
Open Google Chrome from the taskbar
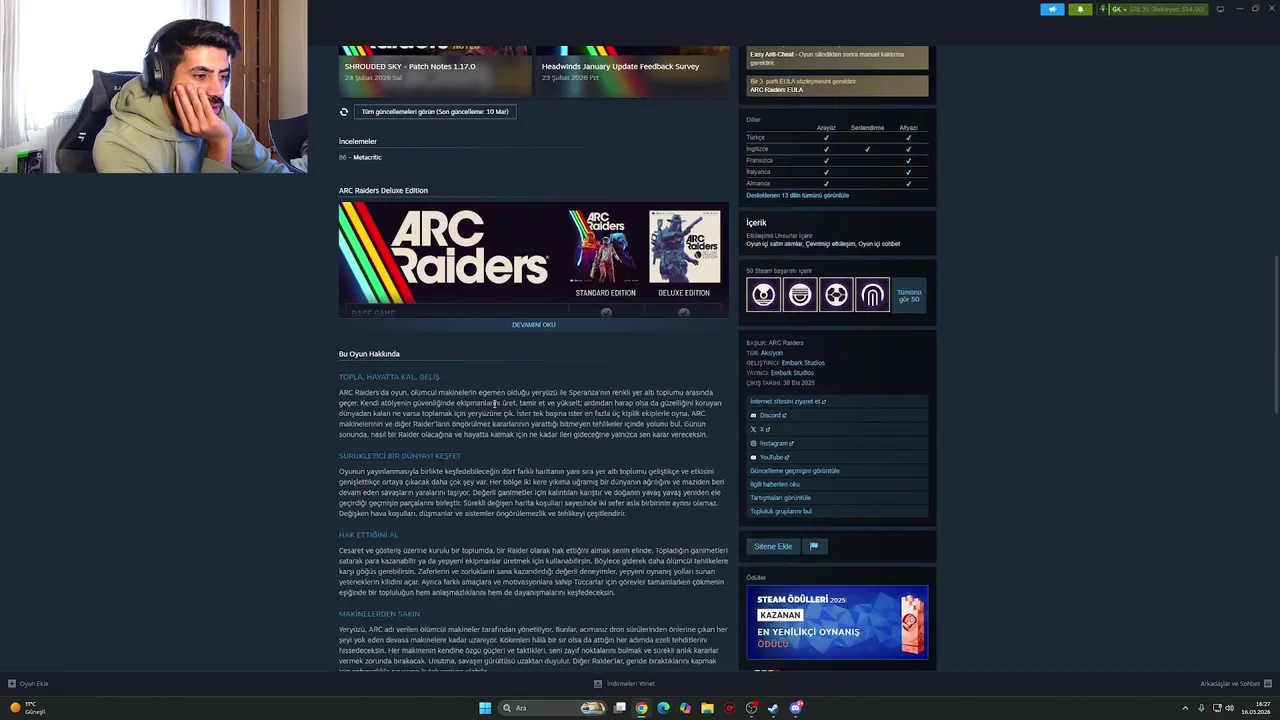[x=641, y=708]
